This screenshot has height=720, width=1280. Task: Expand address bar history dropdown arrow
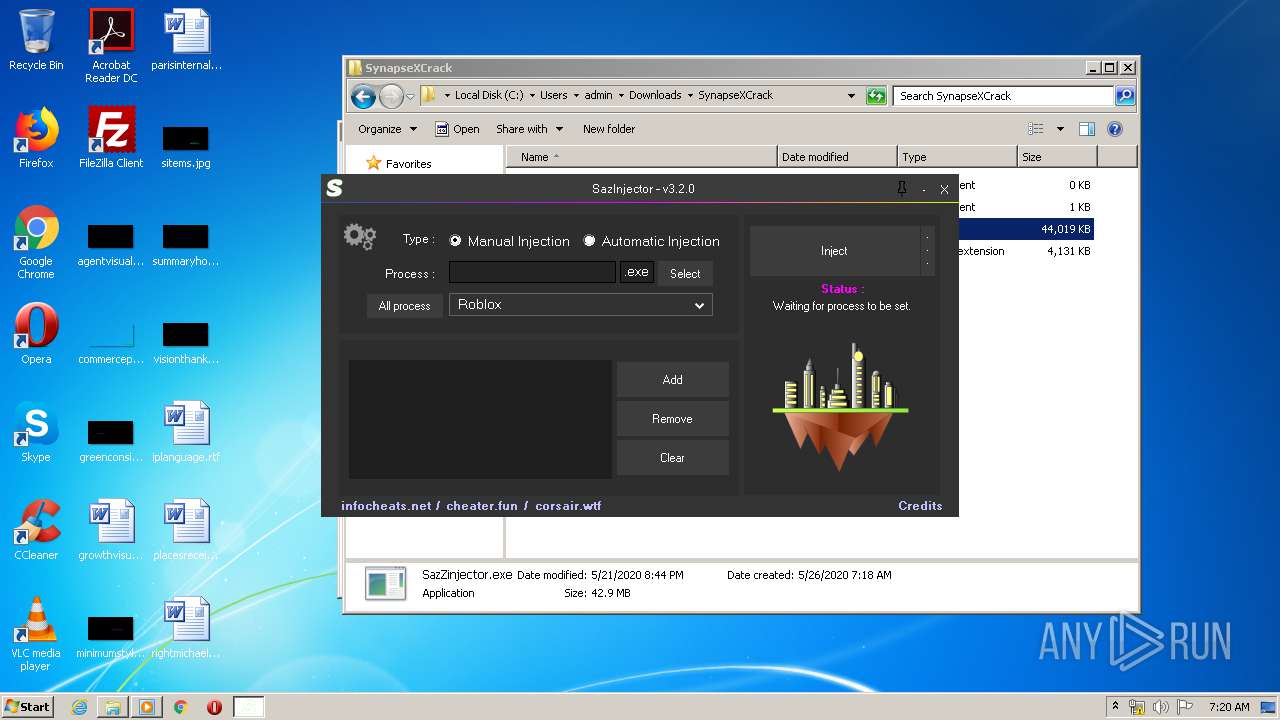tap(851, 96)
